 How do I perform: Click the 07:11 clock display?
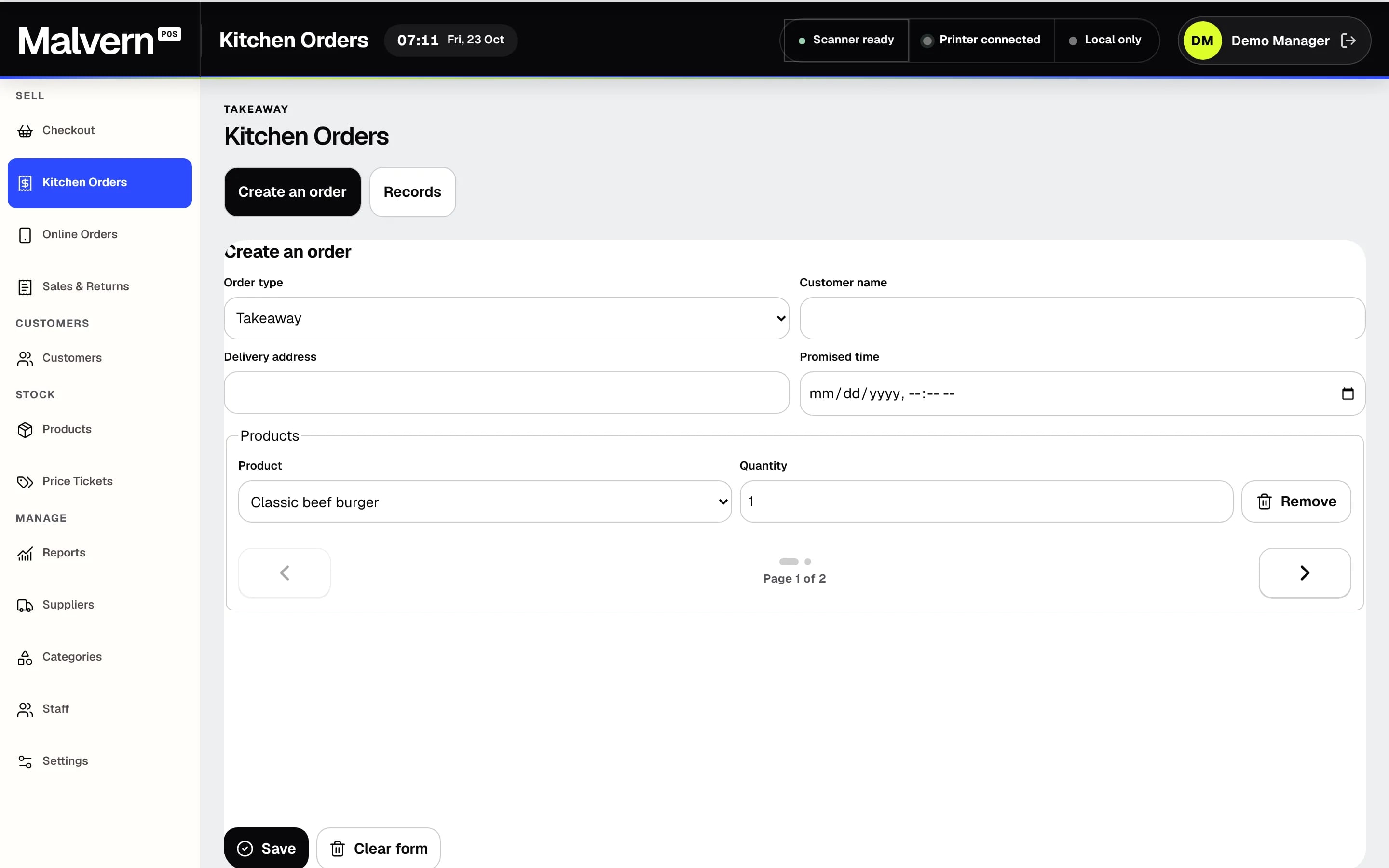pyautogui.click(x=417, y=40)
